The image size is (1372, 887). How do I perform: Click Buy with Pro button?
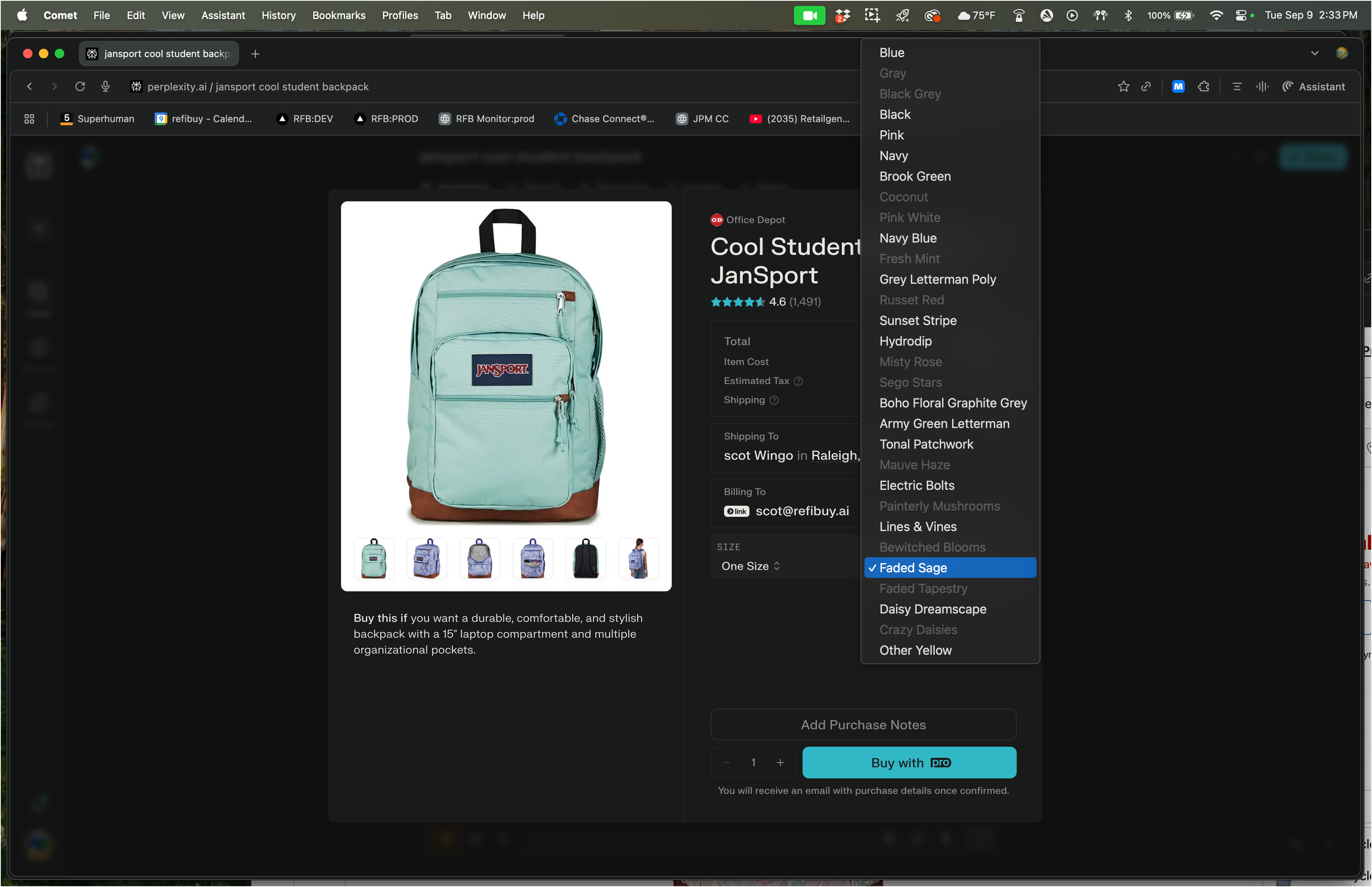[909, 763]
